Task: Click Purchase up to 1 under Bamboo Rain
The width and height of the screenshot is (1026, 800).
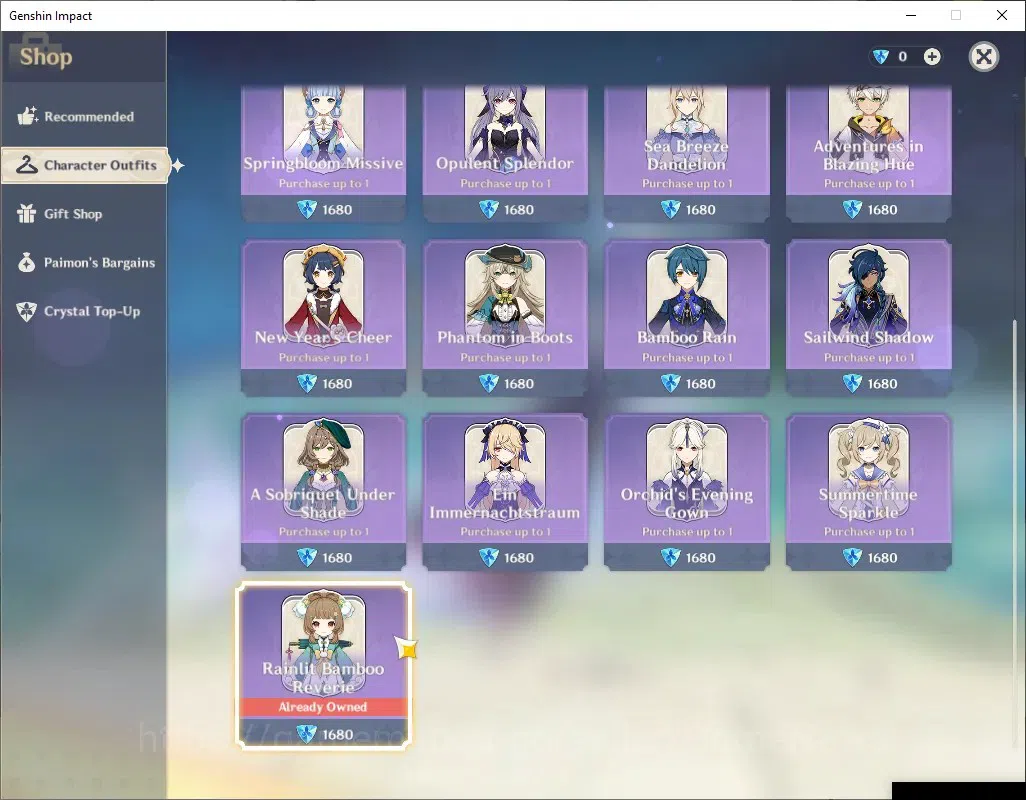Action: coord(687,358)
